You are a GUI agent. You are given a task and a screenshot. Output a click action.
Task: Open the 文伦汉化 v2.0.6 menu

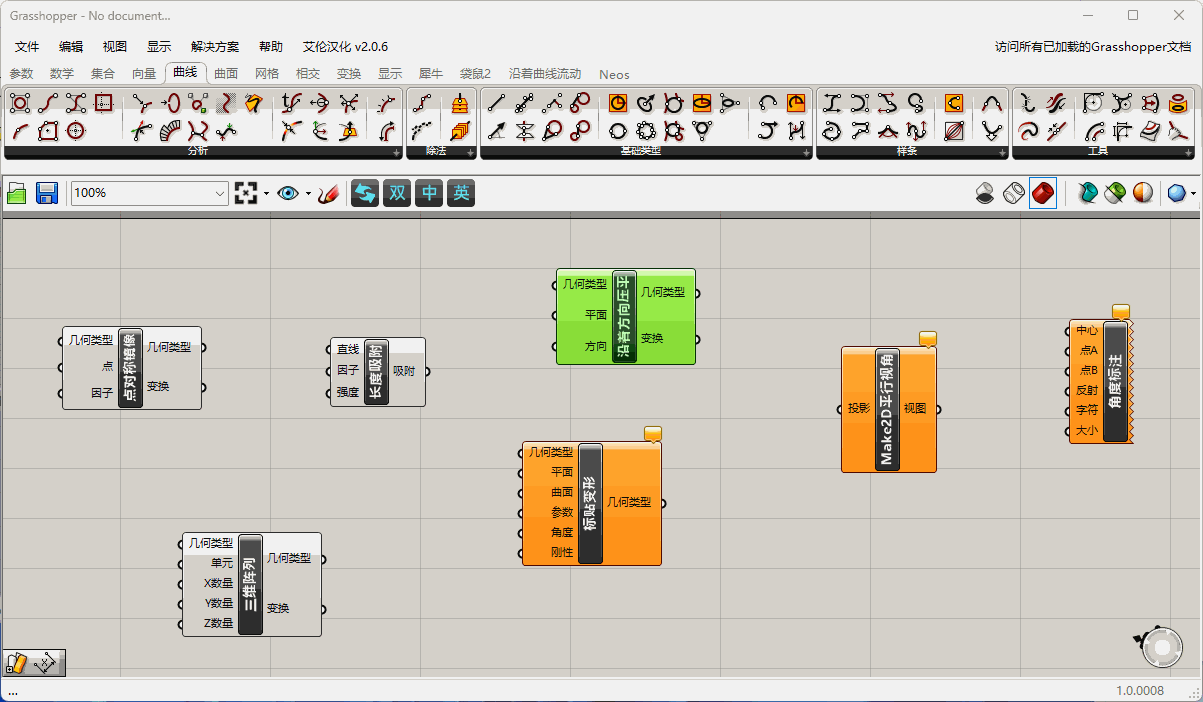point(346,47)
